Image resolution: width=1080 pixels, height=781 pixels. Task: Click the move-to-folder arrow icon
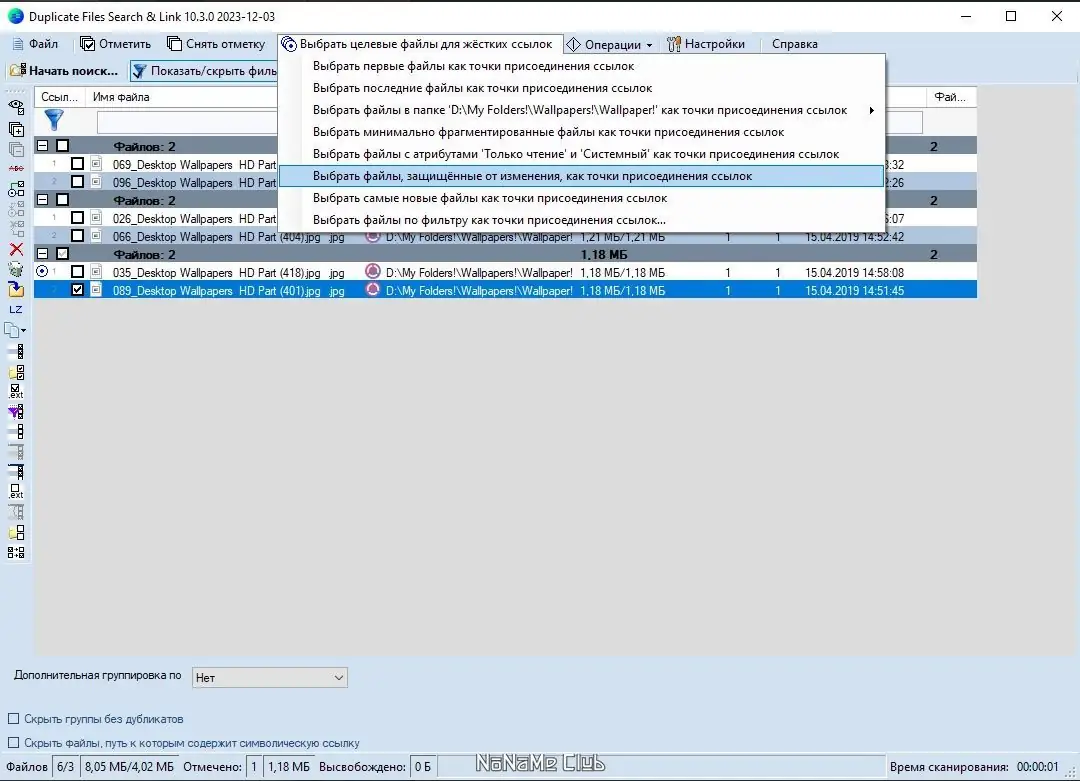(x=16, y=289)
